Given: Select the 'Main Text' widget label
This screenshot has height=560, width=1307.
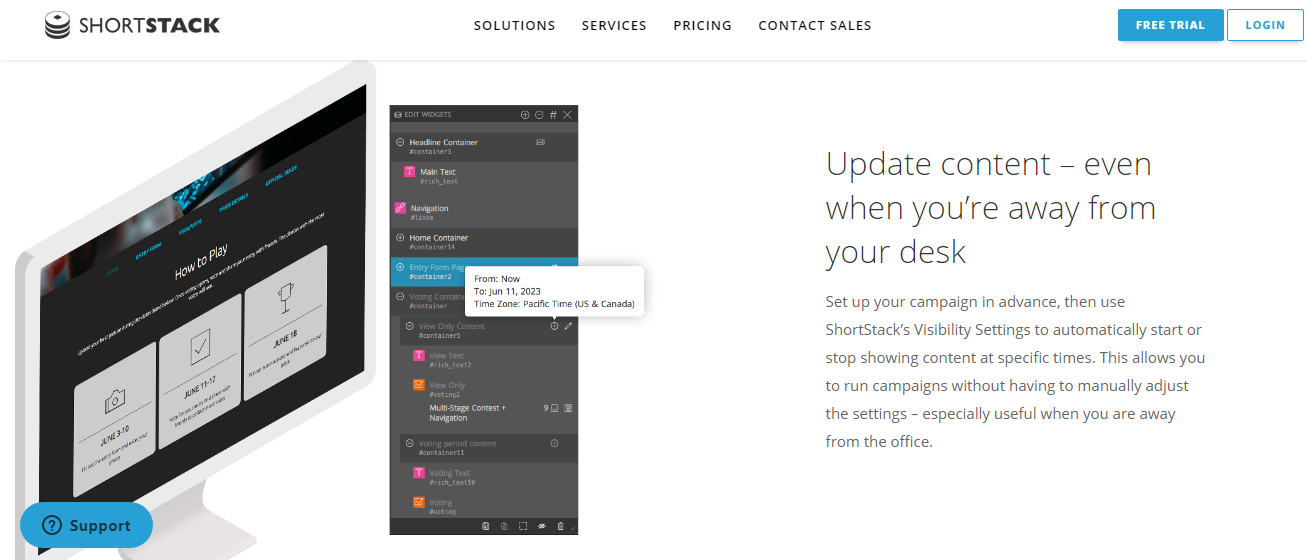Looking at the screenshot, I should [438, 172].
